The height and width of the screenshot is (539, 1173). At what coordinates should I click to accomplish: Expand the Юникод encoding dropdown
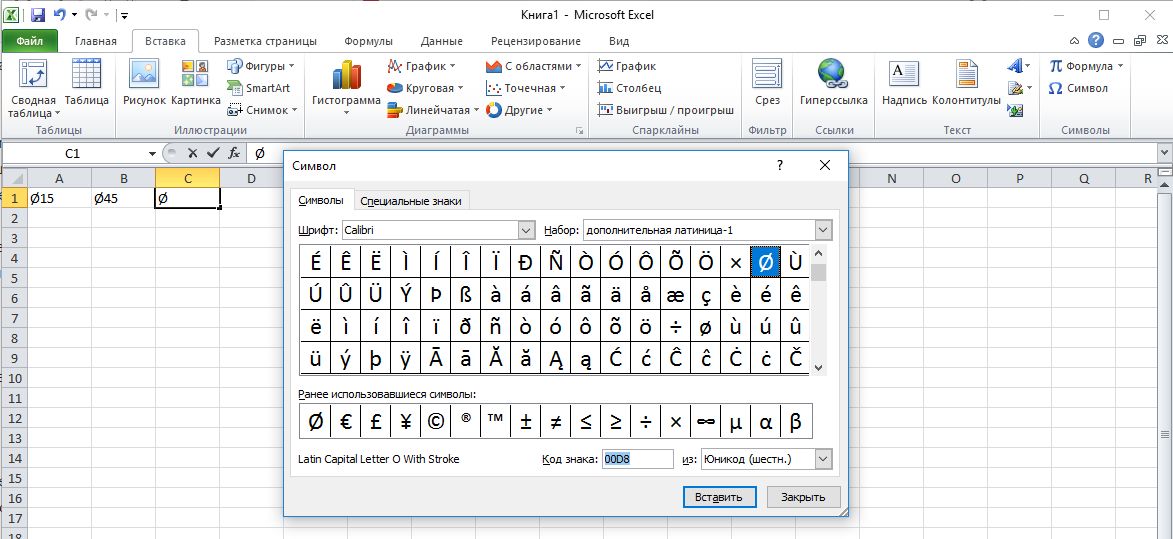click(823, 459)
